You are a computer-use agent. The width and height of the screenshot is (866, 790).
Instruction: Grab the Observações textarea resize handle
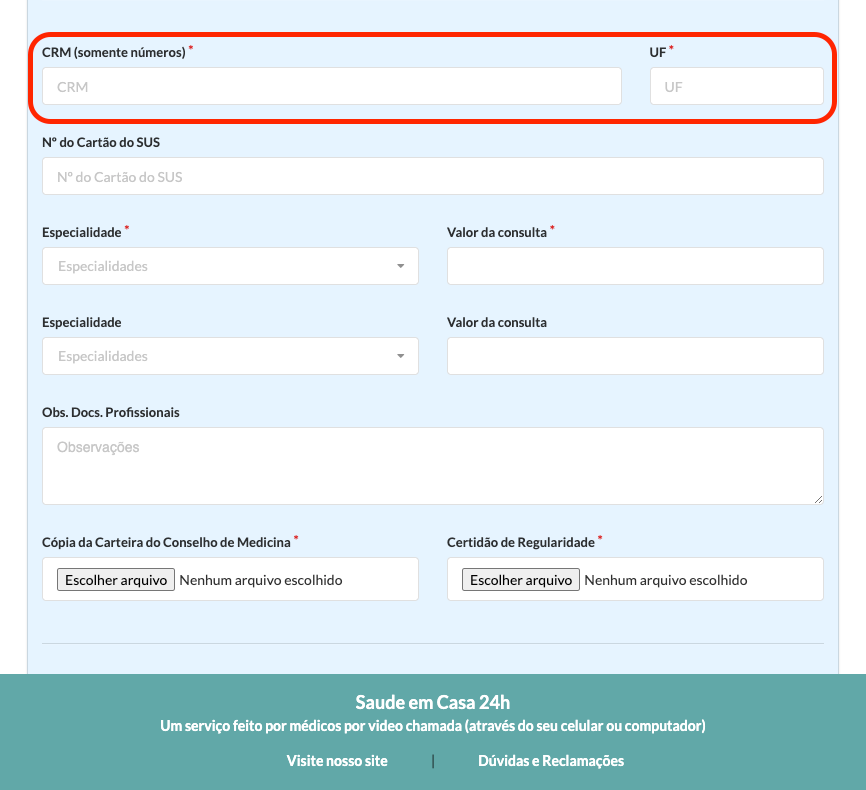818,498
